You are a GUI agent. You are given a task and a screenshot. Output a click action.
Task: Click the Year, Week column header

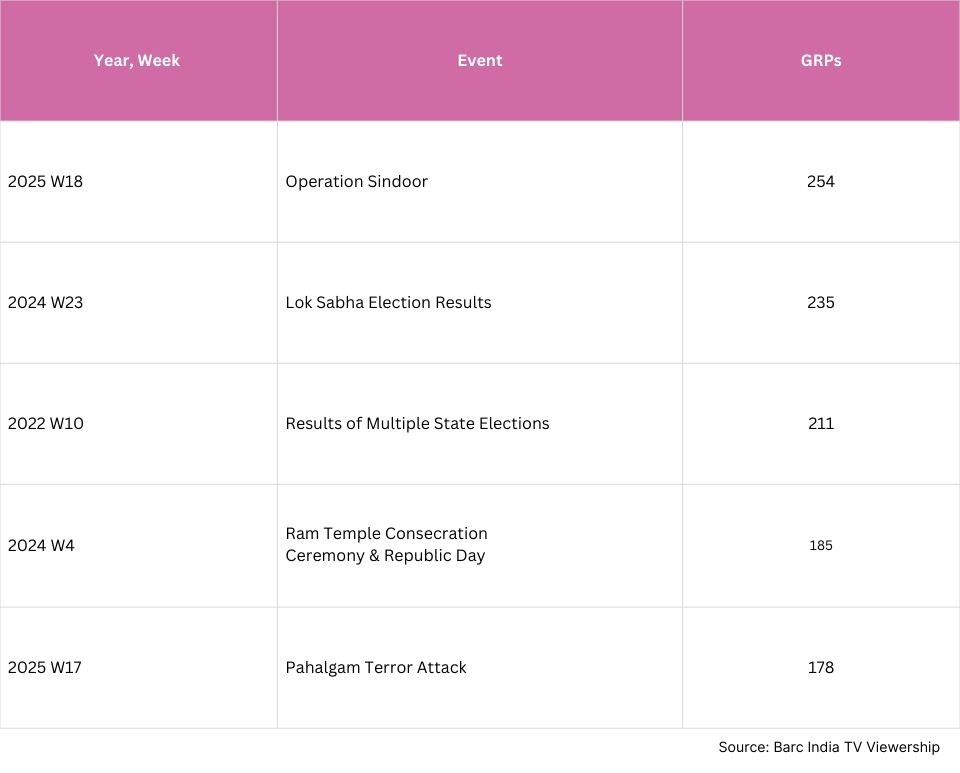137,61
